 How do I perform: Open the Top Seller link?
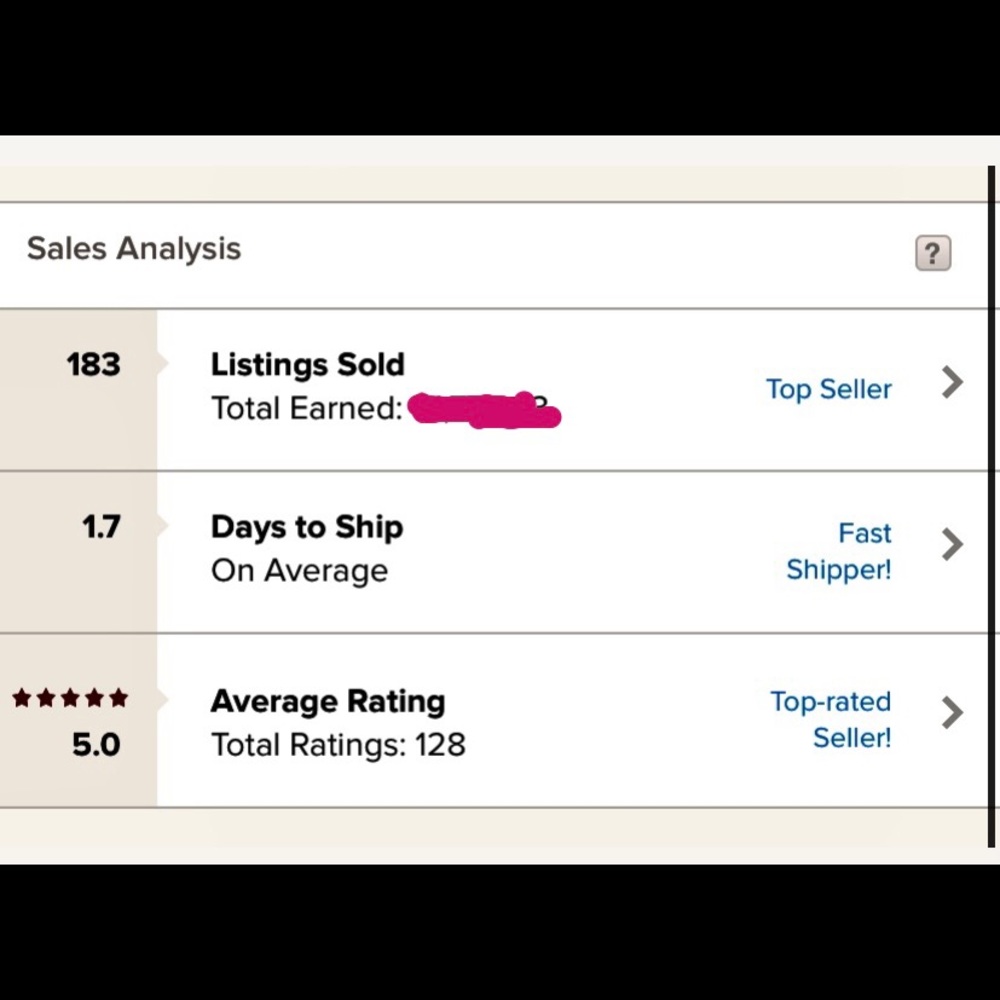click(828, 389)
